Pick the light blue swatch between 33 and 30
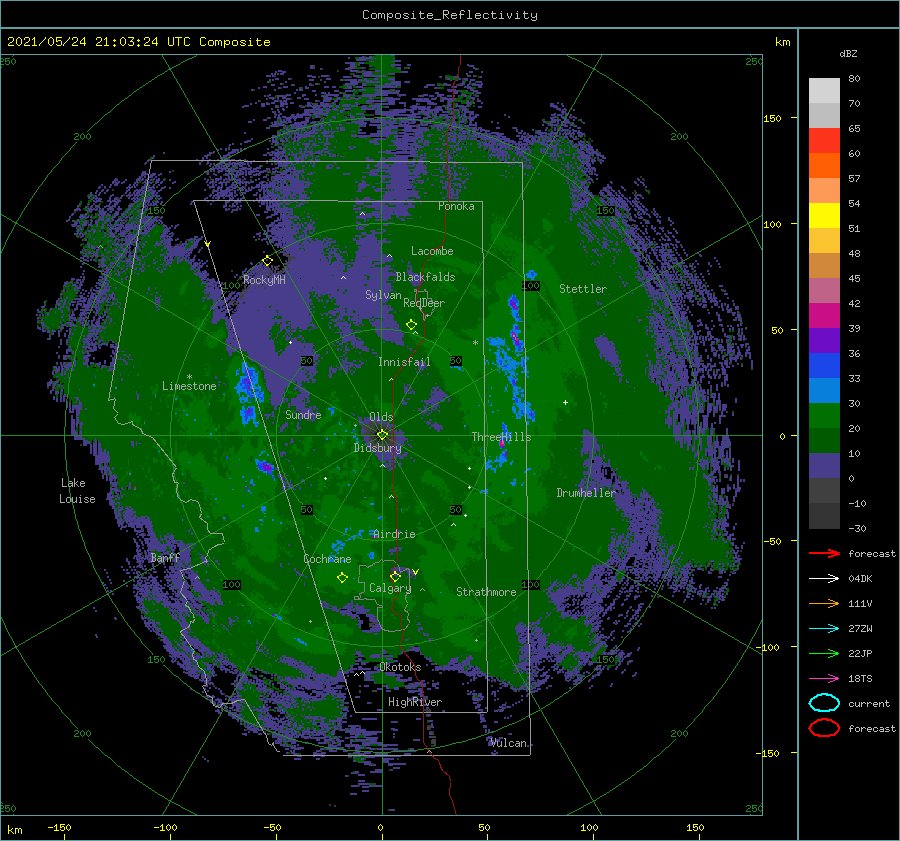This screenshot has height=841, width=900. (x=824, y=390)
